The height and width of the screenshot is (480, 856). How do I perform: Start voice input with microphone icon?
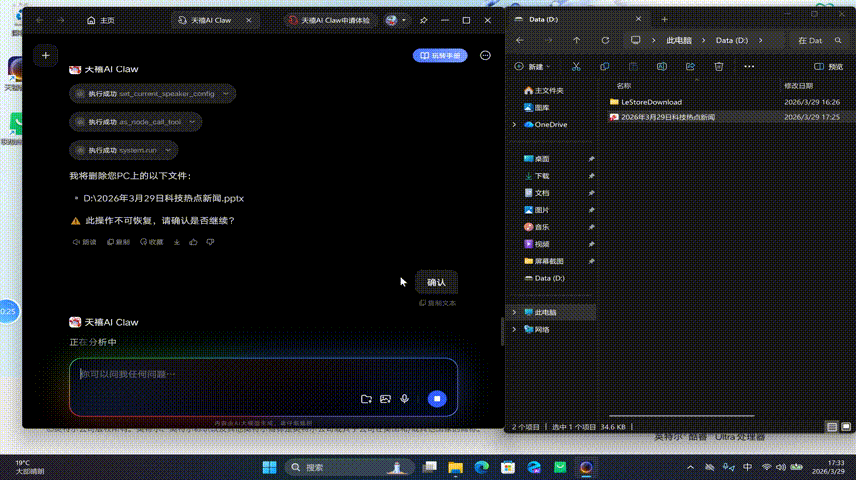(x=405, y=399)
